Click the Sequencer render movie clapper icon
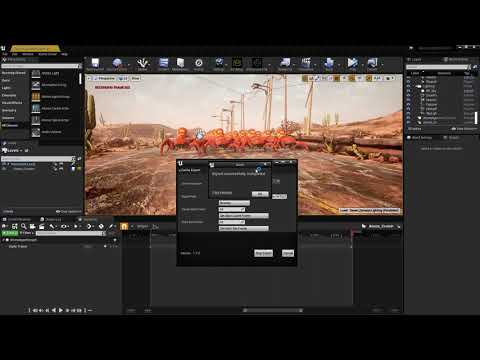480x360 pixels. [x=42, y=226]
